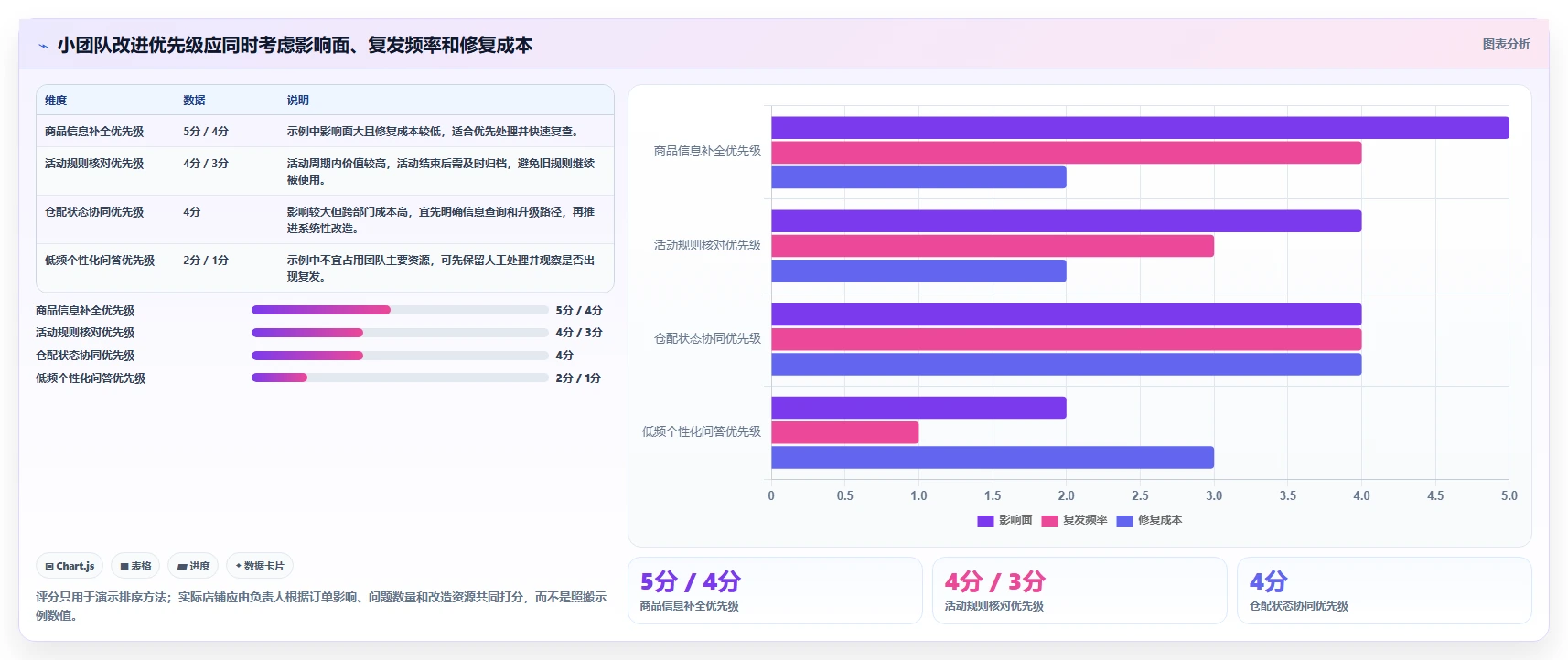Click the pink 复发频率 bar for 商品信息补全优先级

coord(1066,153)
